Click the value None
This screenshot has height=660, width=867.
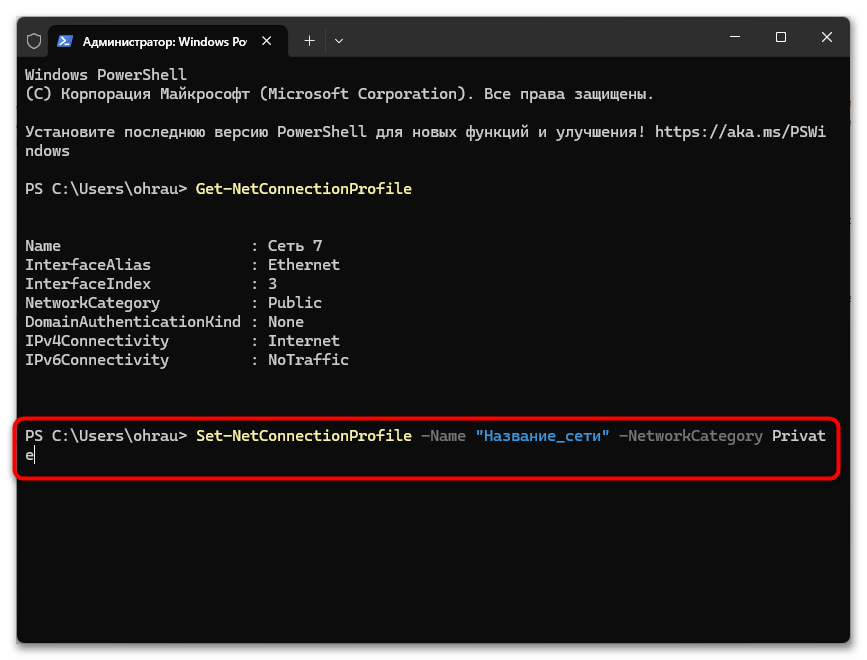[x=286, y=321]
